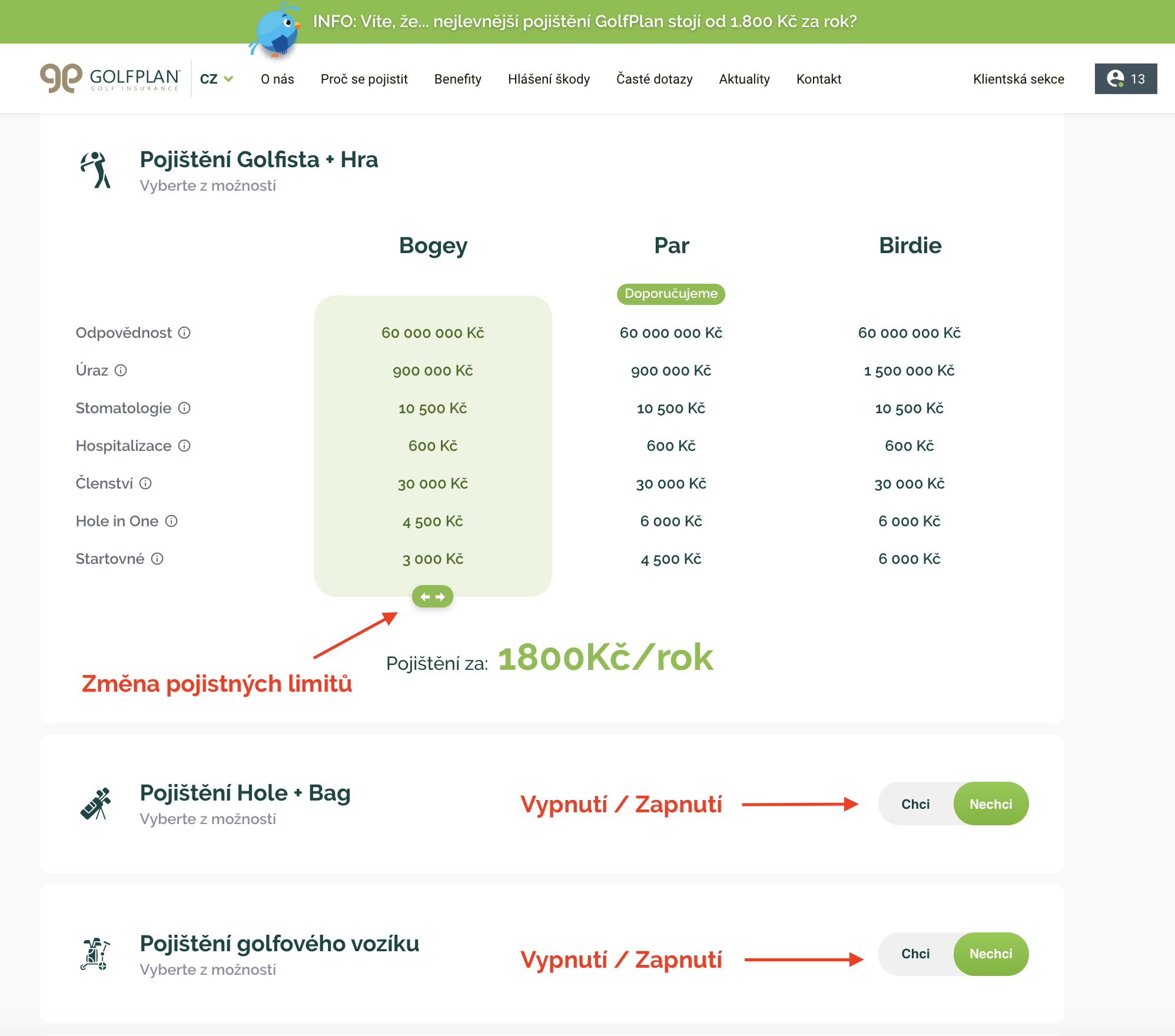Show info for Hospitalizace row

click(184, 446)
